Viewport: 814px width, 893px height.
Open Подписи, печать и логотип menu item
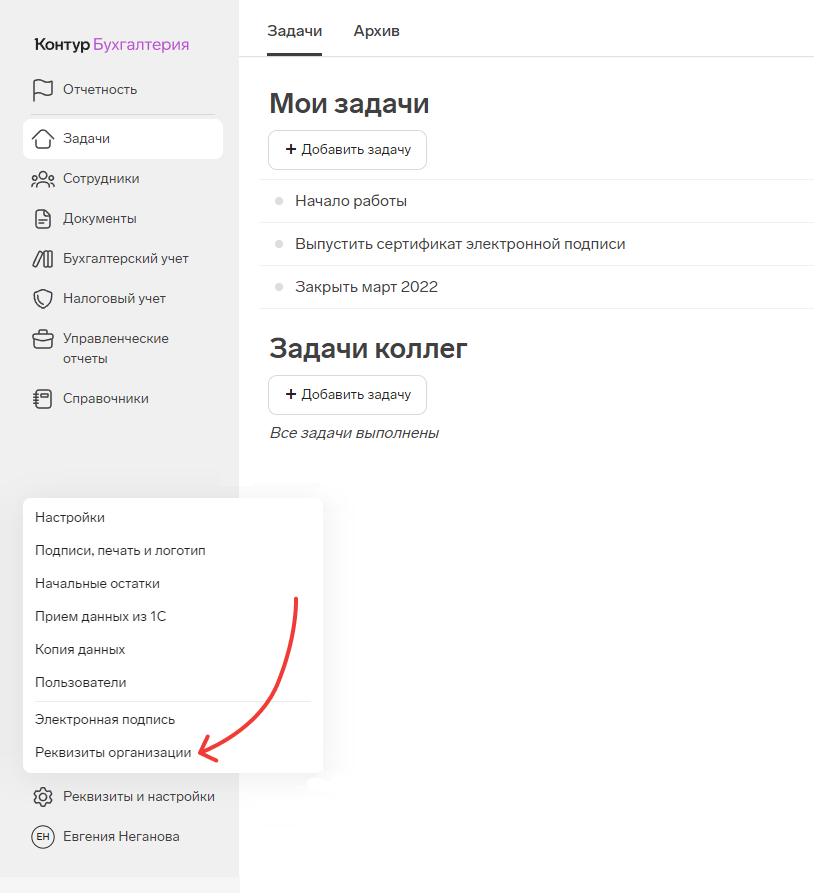pyautogui.click(x=120, y=551)
